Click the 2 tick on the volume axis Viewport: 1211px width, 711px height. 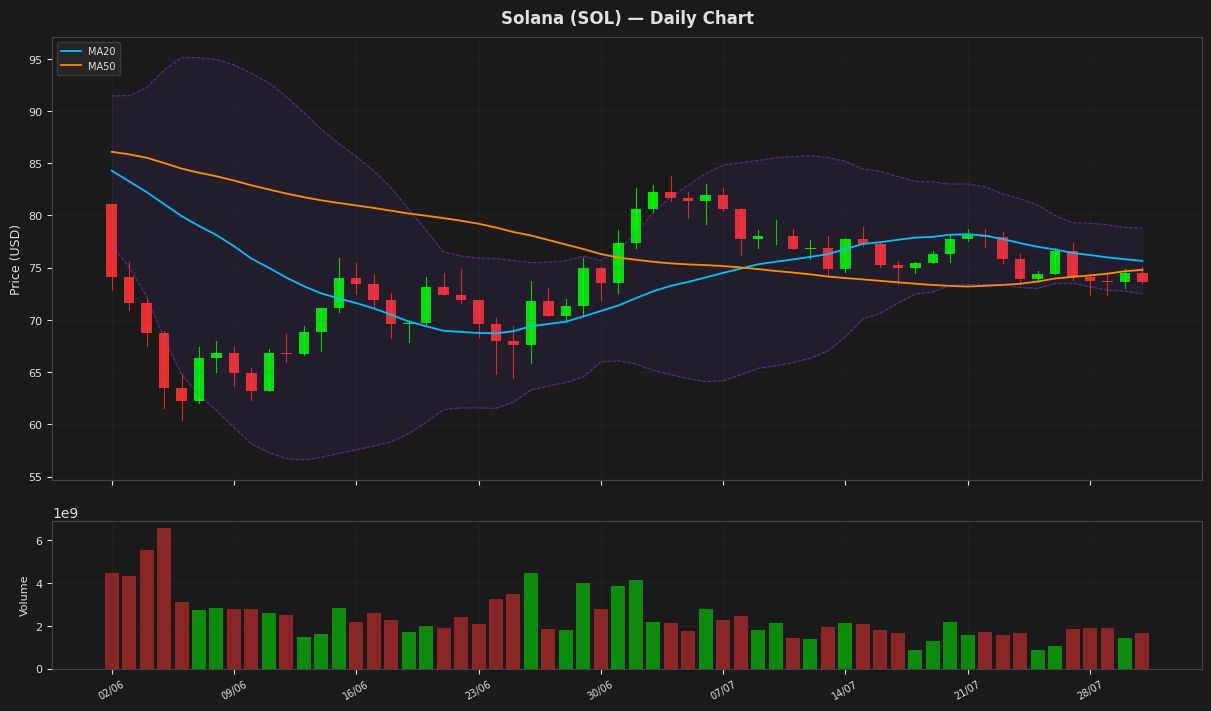pyautogui.click(x=39, y=627)
